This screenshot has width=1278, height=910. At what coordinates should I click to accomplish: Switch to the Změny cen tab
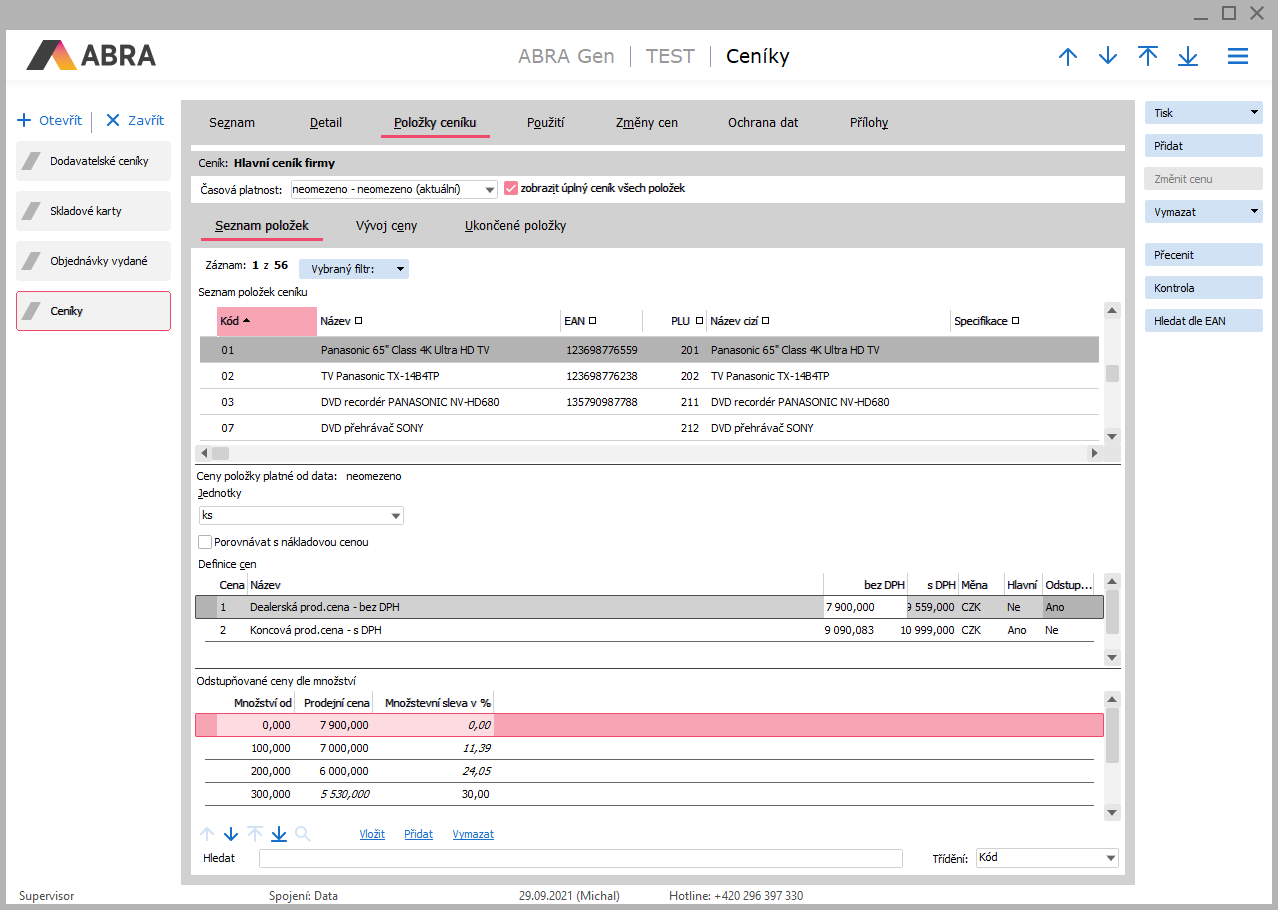647,123
